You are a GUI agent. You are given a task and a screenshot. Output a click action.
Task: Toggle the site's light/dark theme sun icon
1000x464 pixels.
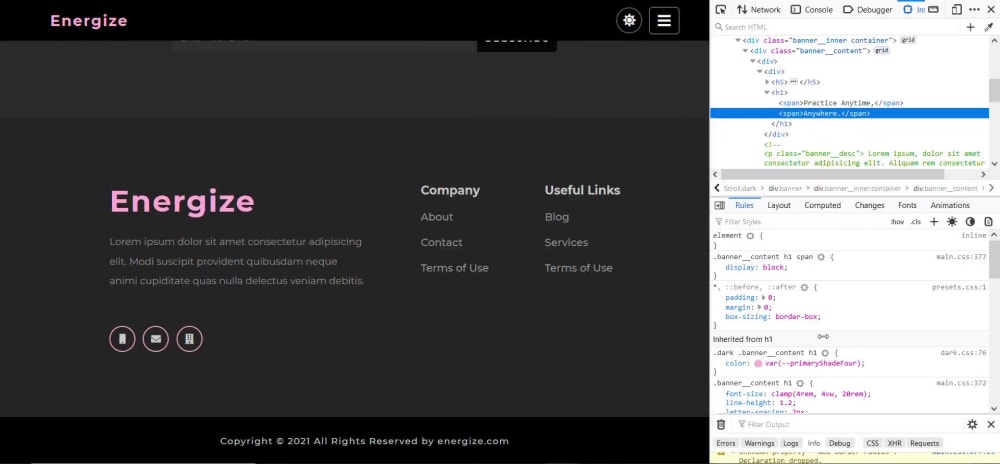click(629, 20)
